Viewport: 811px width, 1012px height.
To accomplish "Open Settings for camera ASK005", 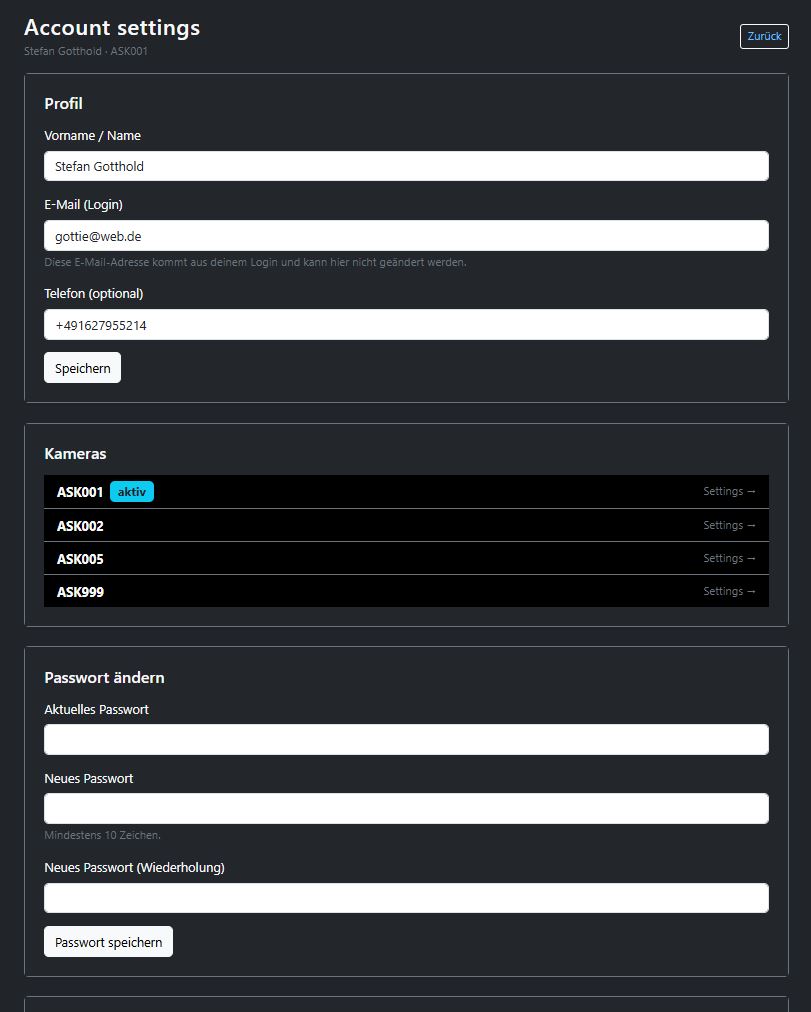I will point(728,558).
